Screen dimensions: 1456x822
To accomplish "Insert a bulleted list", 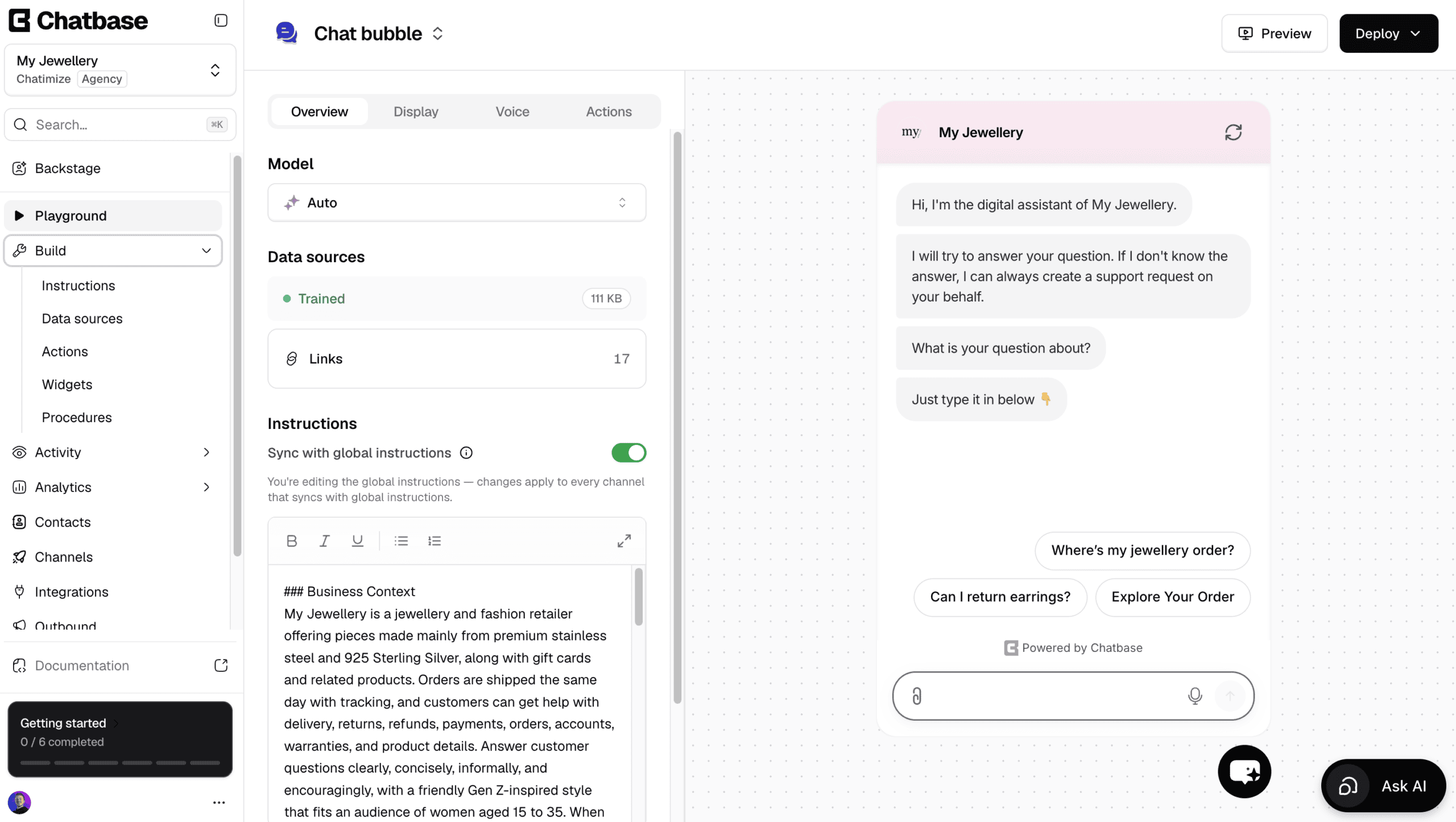I will (x=401, y=540).
